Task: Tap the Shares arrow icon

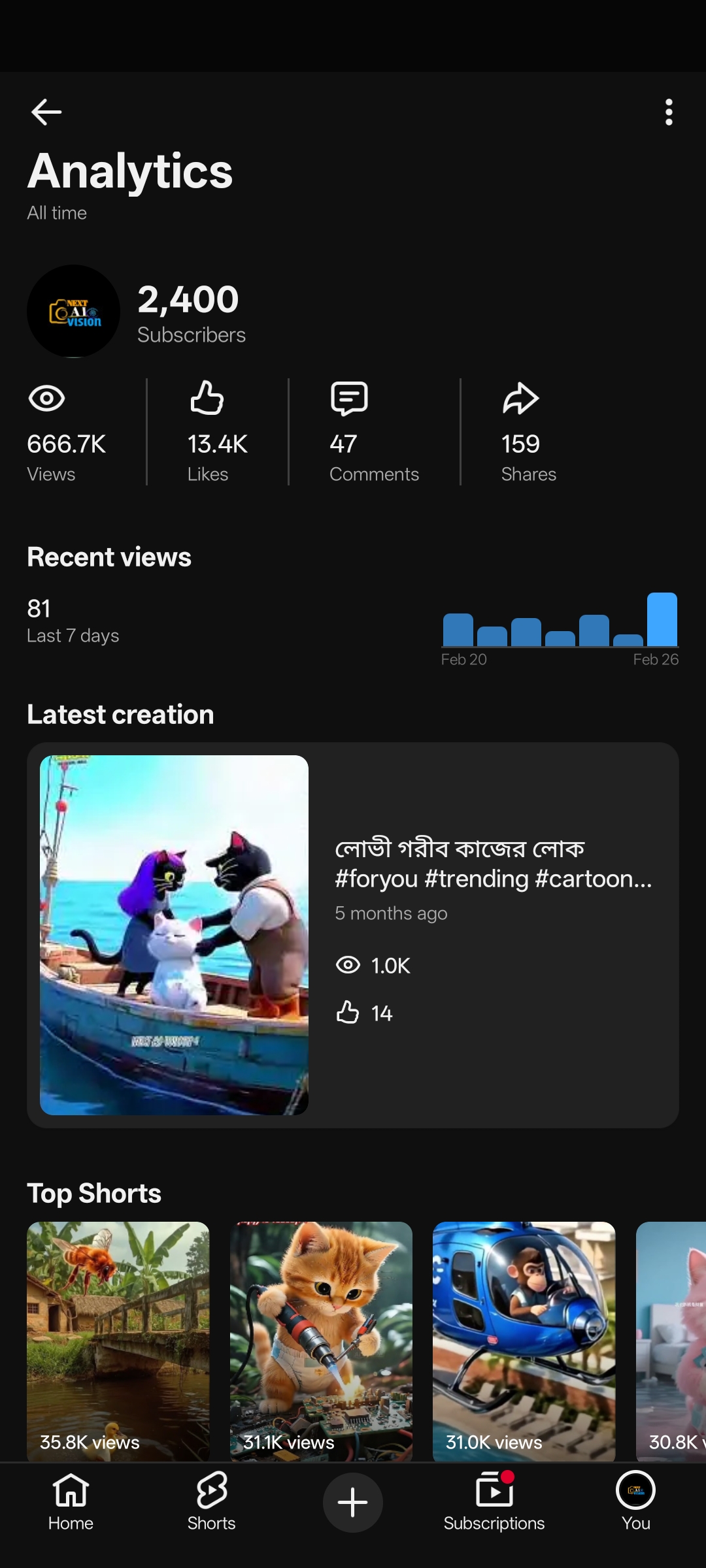Action: point(520,399)
